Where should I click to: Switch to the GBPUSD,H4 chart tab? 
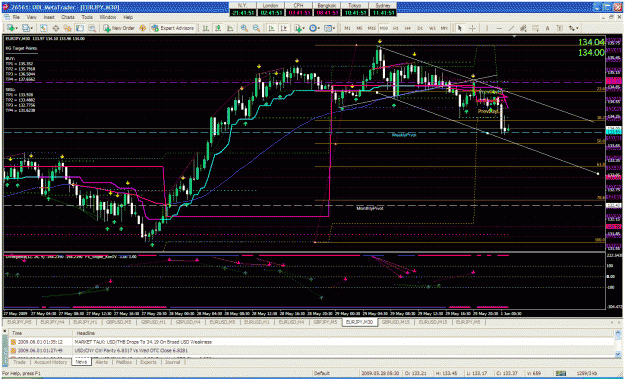(x=187, y=322)
